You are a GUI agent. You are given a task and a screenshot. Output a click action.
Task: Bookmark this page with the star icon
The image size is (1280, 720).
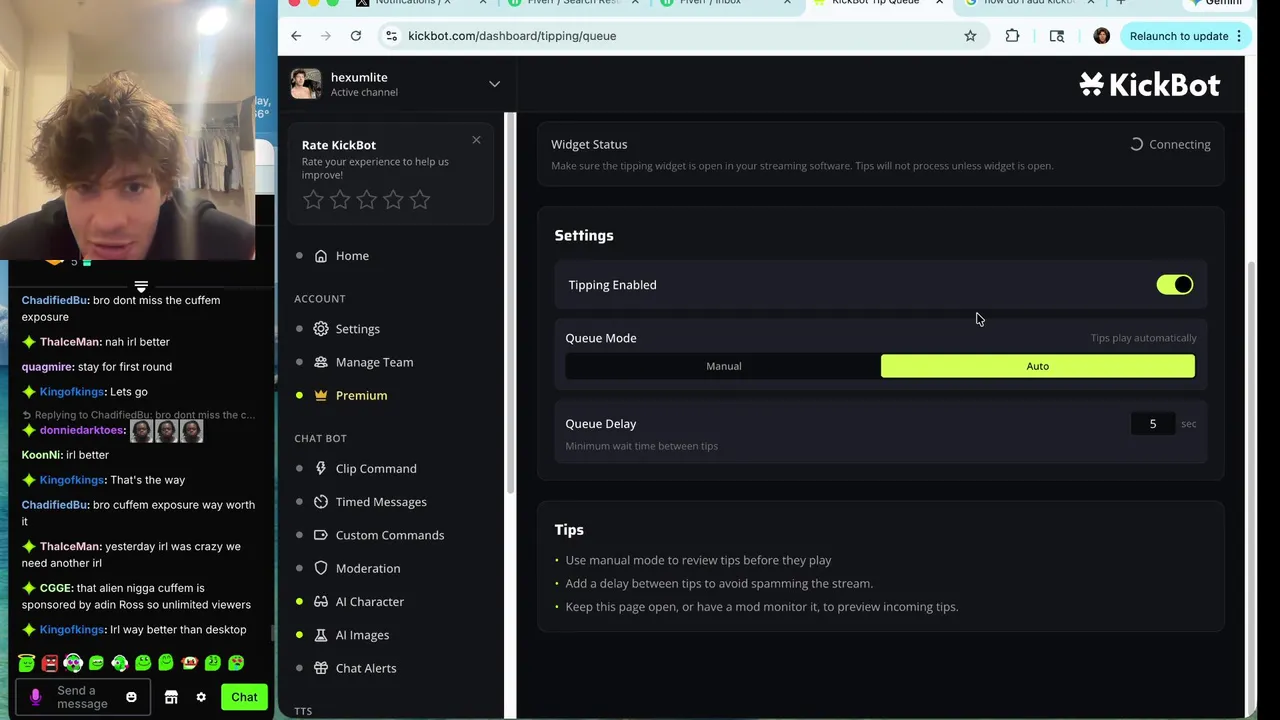[x=970, y=36]
